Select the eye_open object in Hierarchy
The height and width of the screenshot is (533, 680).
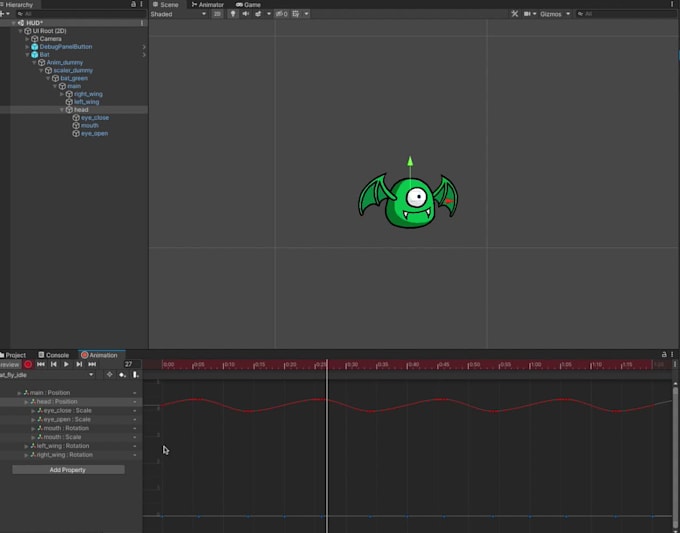[x=94, y=134]
